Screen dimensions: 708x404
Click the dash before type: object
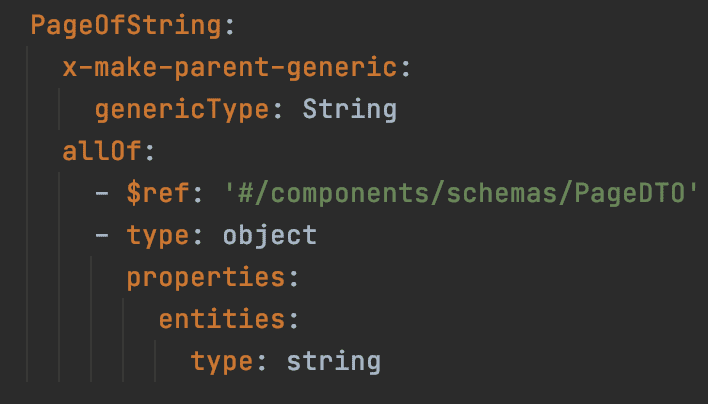(x=102, y=235)
